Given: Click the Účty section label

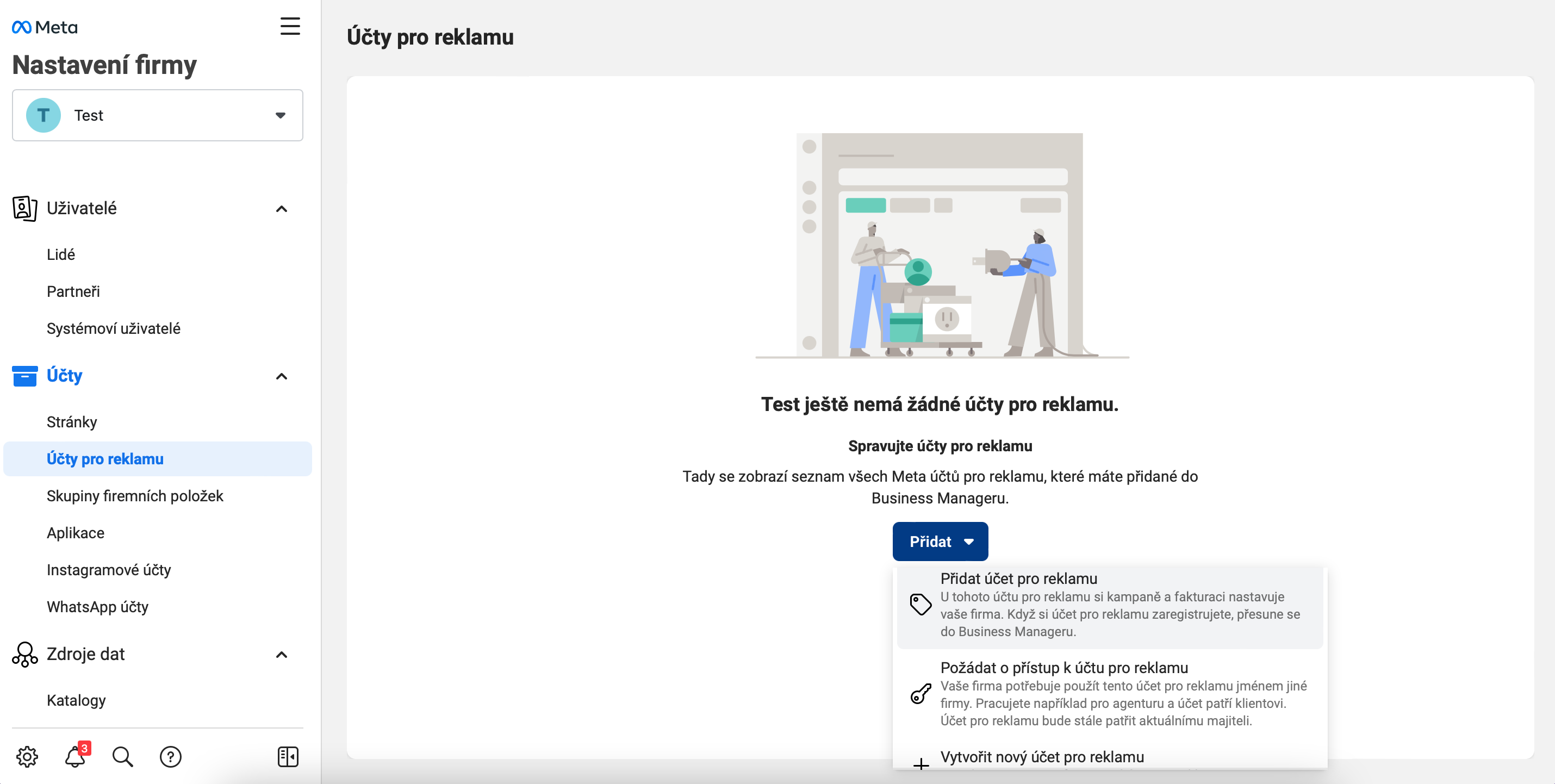Looking at the screenshot, I should 65,375.
